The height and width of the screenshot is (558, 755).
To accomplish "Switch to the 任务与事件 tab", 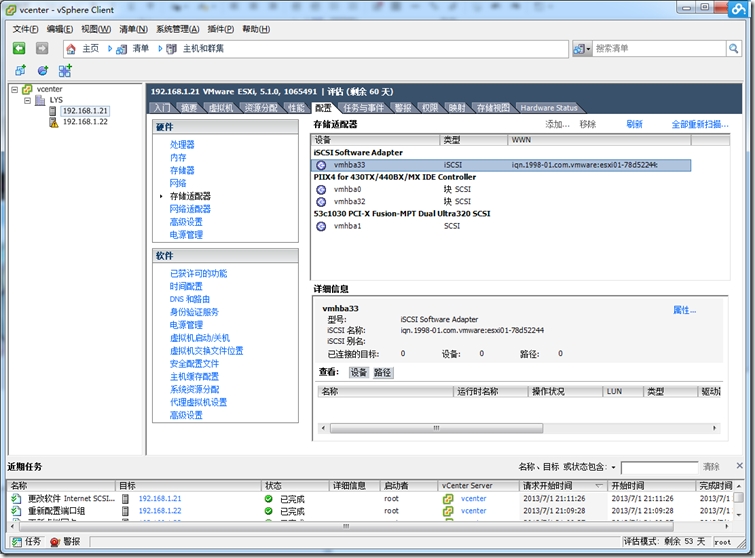I will tap(364, 108).
